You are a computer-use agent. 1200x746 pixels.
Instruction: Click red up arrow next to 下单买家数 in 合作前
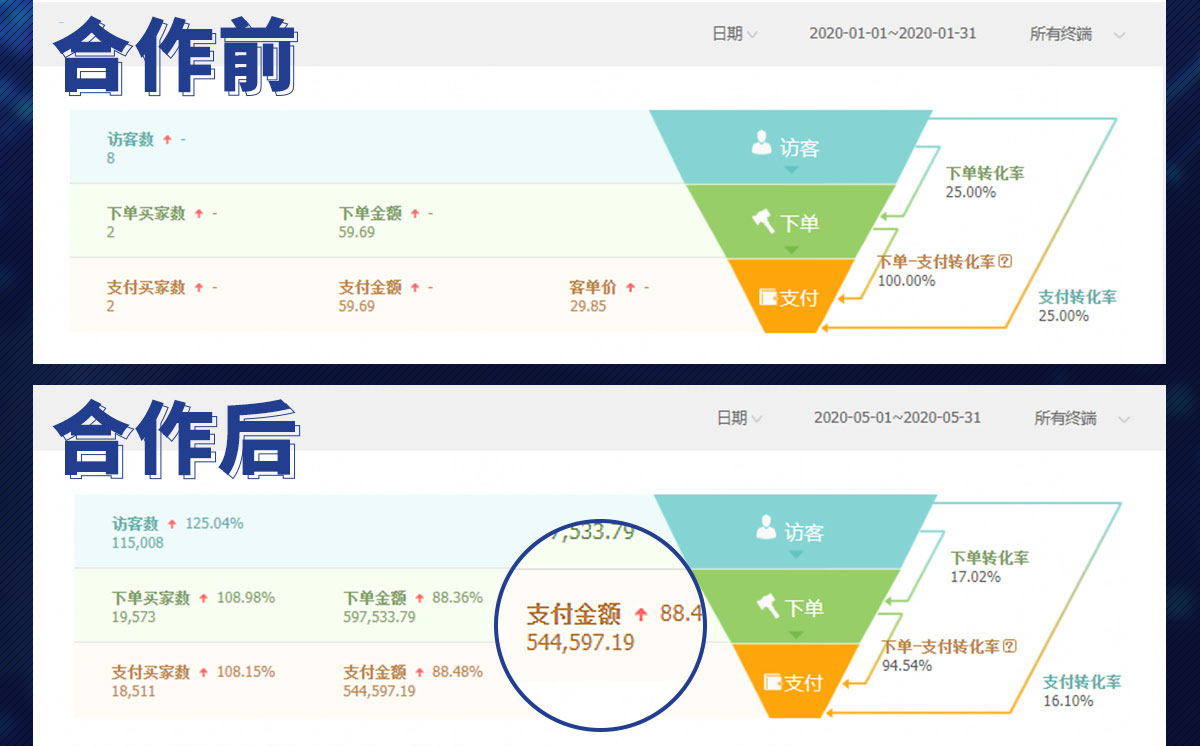click(199, 214)
